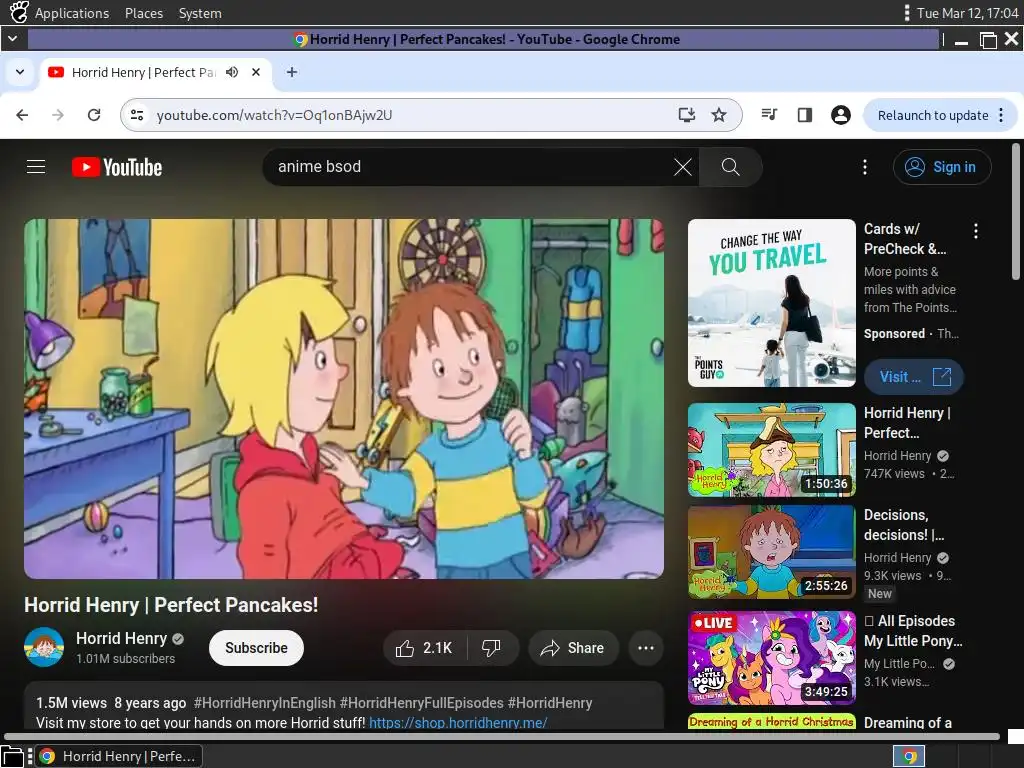1024x768 pixels.
Task: Open Horrid Henry channel avatar
Action: pyautogui.click(x=44, y=647)
